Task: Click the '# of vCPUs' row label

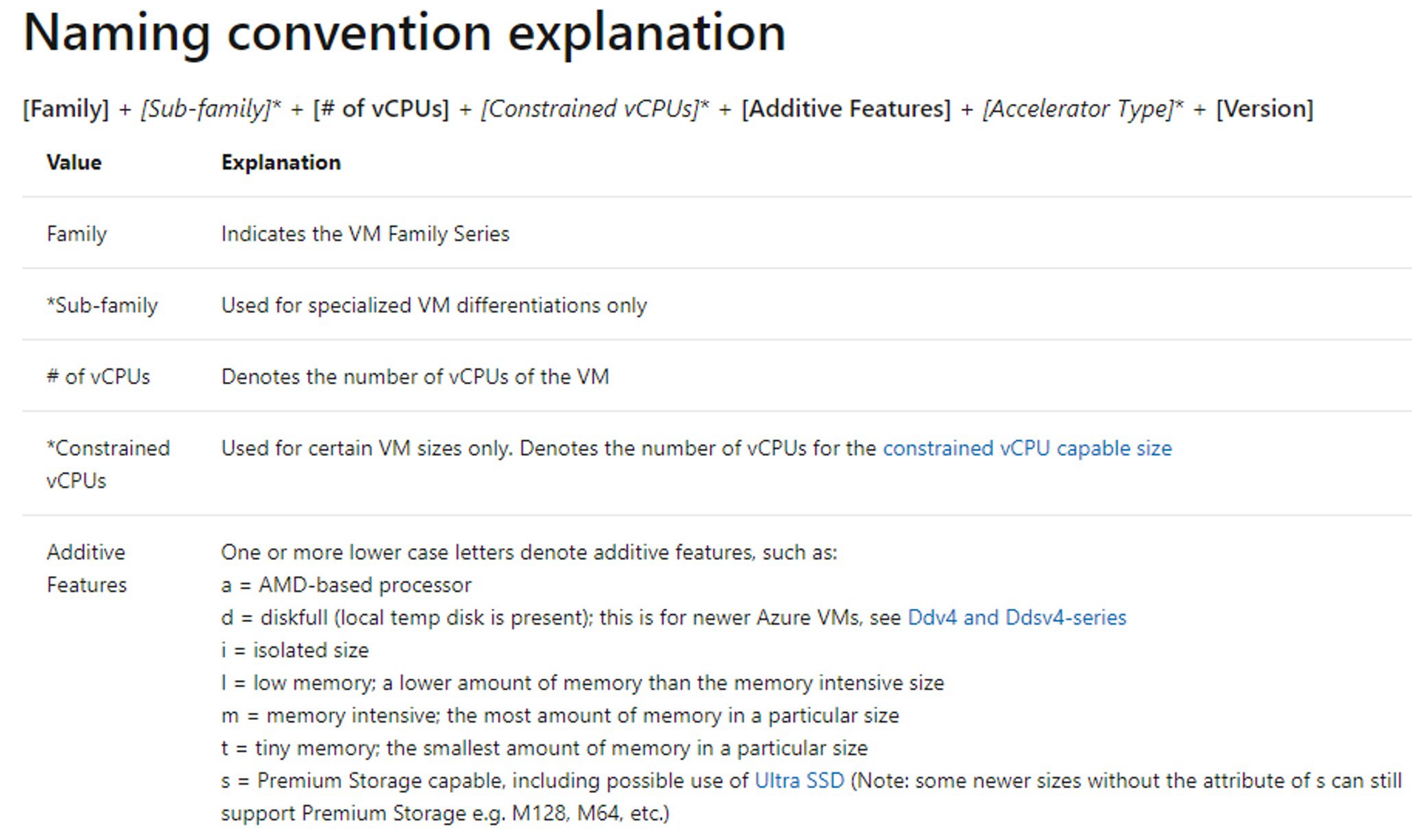Action: coord(98,376)
